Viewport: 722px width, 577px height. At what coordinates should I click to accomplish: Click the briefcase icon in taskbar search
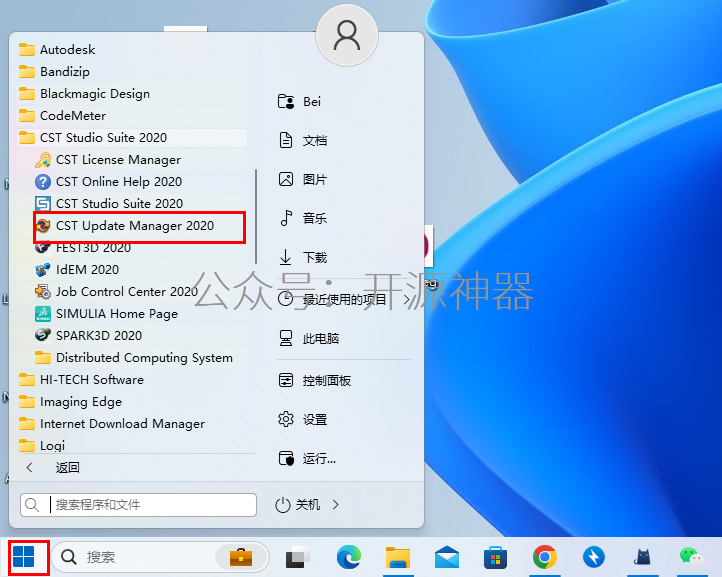tap(241, 557)
